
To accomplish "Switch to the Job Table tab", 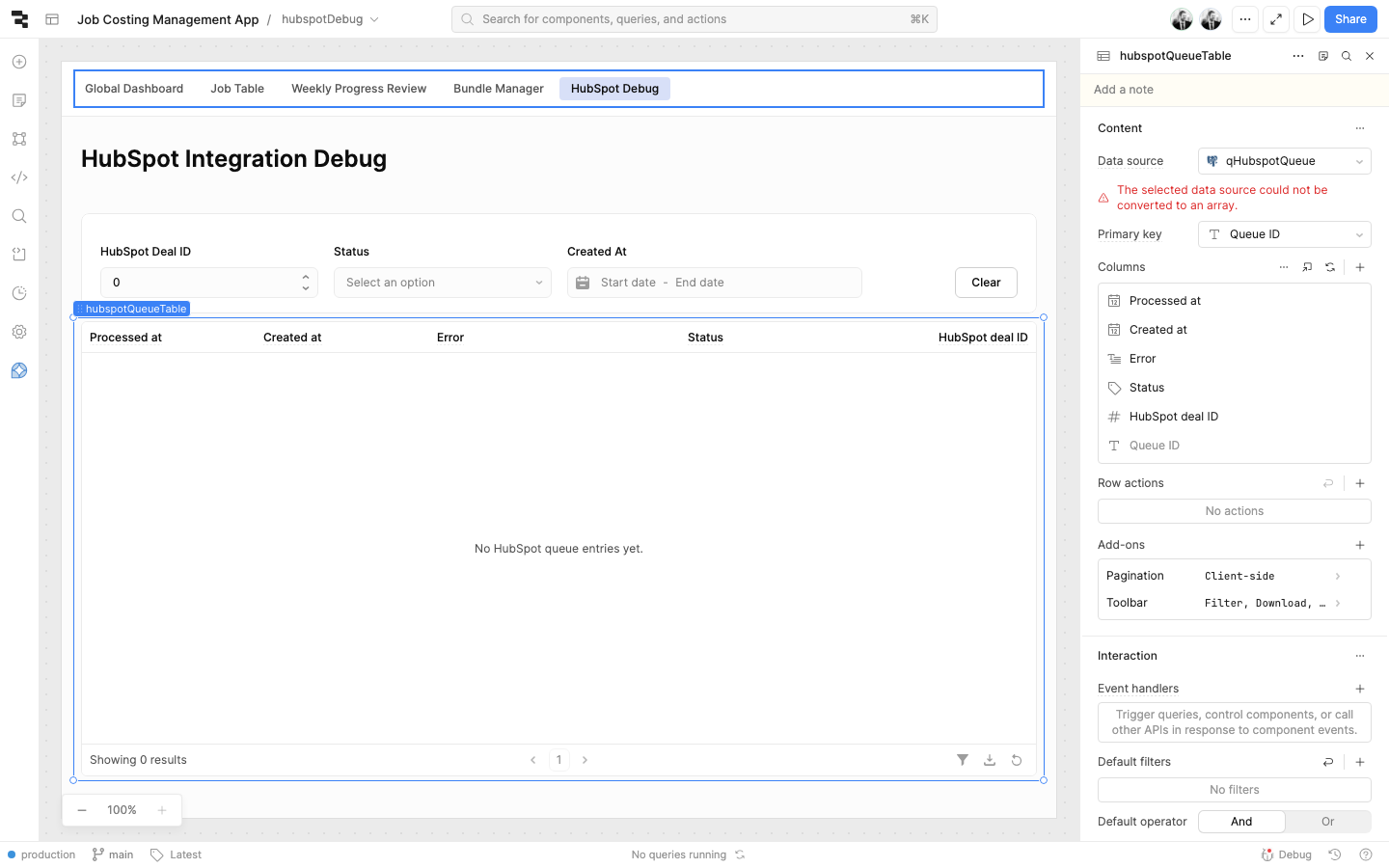I will (237, 89).
